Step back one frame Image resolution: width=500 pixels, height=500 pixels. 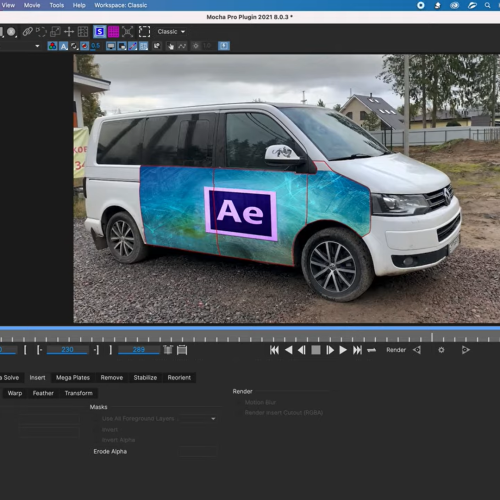click(302, 350)
